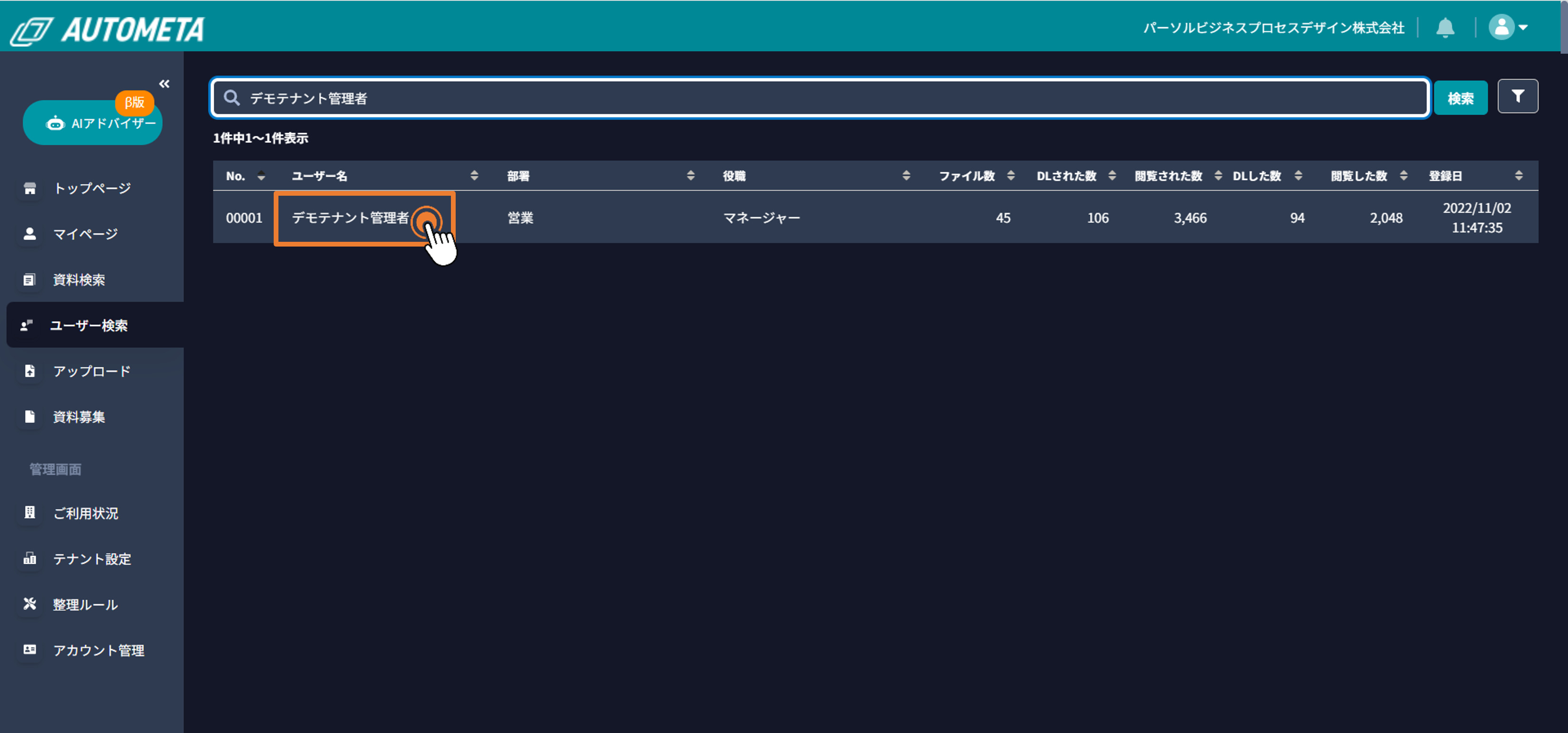Viewport: 1568px width, 733px height.
Task: Click the マネージャー role cell
Action: coord(762,218)
